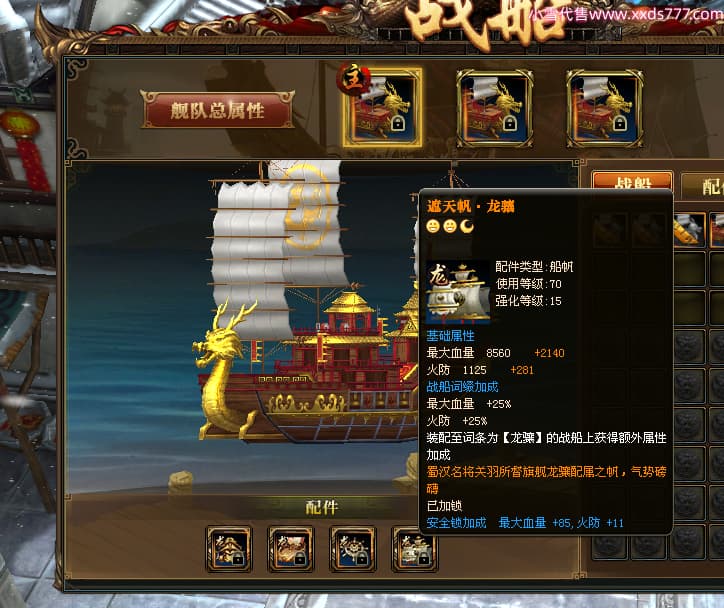Click the golden ship inventory item
This screenshot has height=608, width=724.
coord(689,230)
